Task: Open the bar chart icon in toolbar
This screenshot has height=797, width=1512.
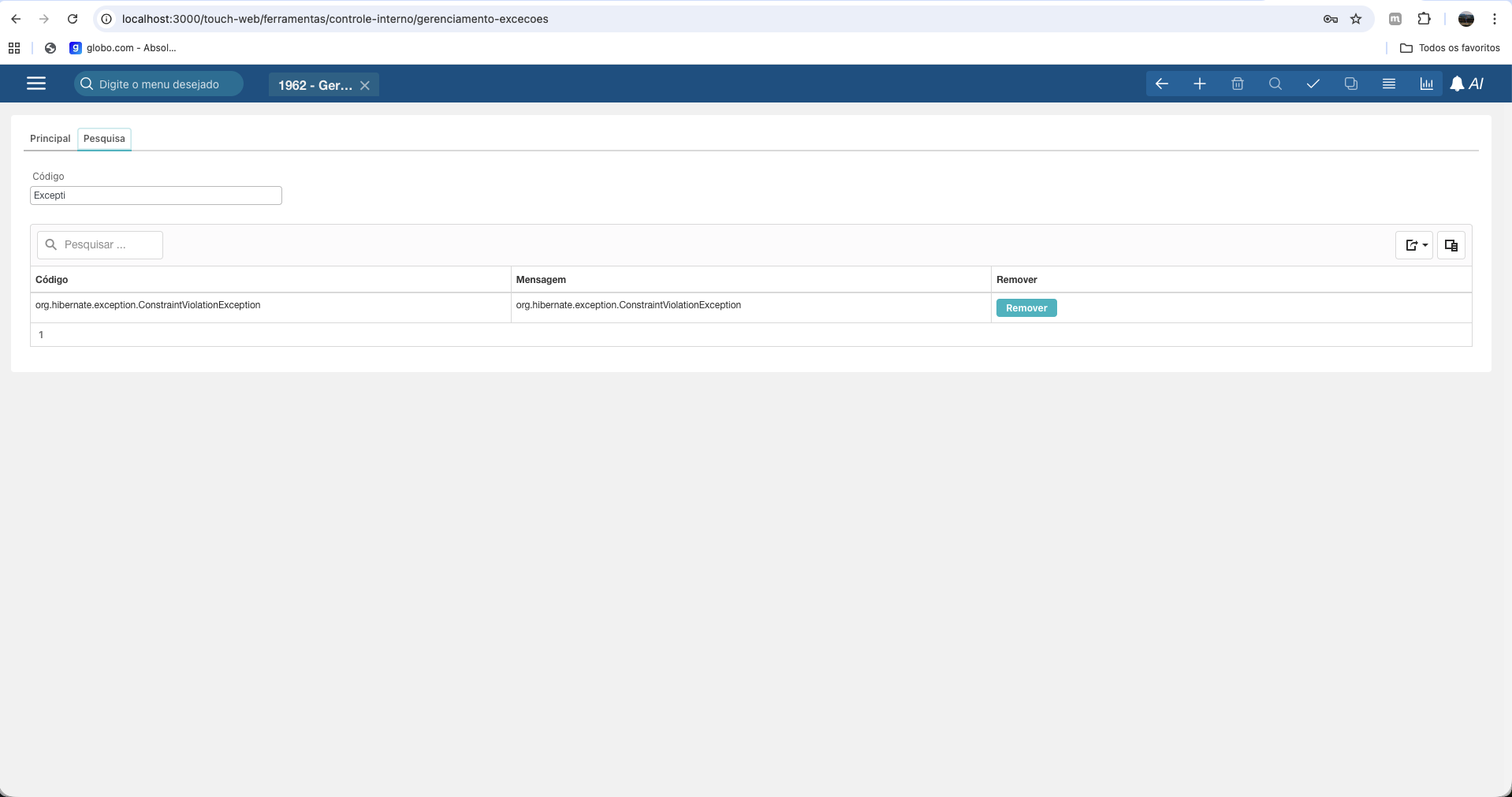Action: point(1426,84)
